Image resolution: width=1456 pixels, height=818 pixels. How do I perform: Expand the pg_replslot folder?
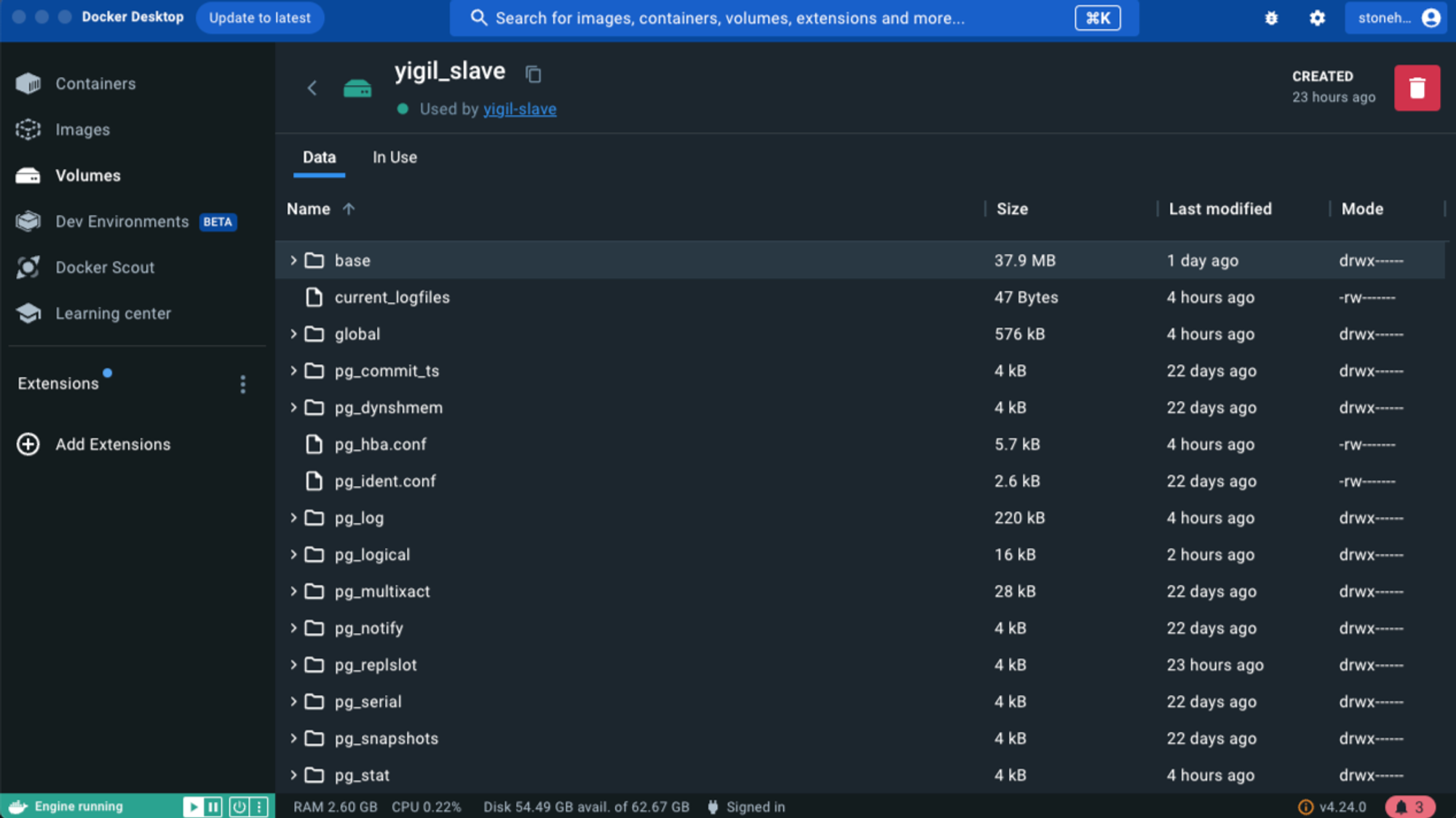click(x=293, y=664)
